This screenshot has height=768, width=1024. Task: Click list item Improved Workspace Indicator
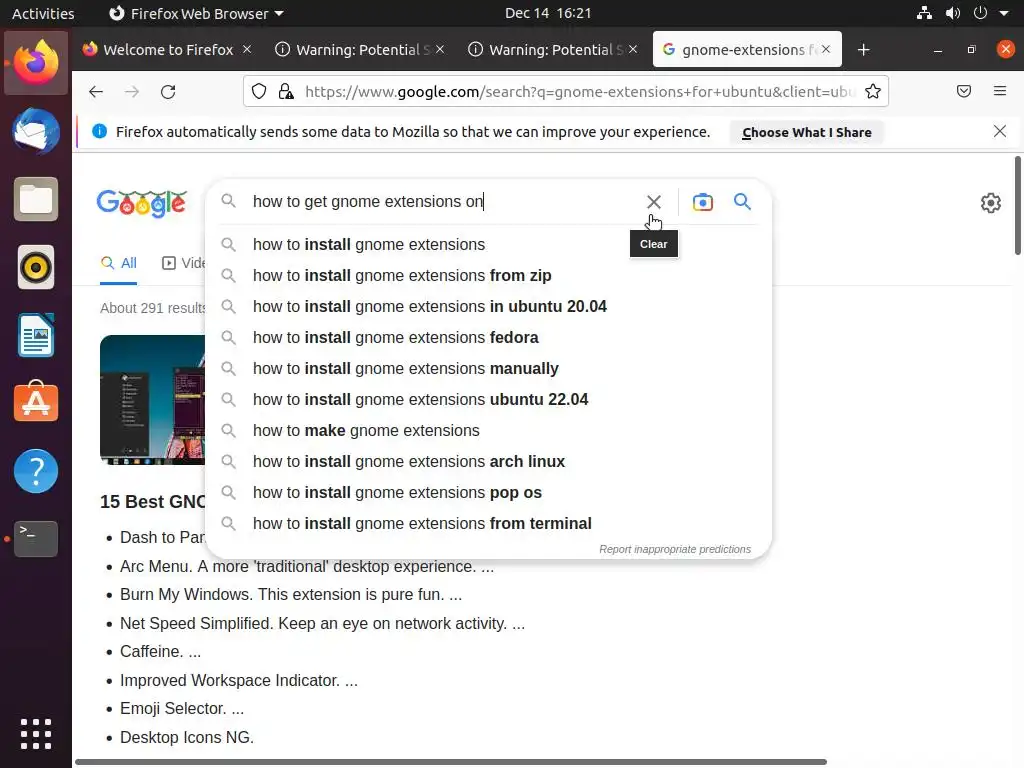click(238, 680)
